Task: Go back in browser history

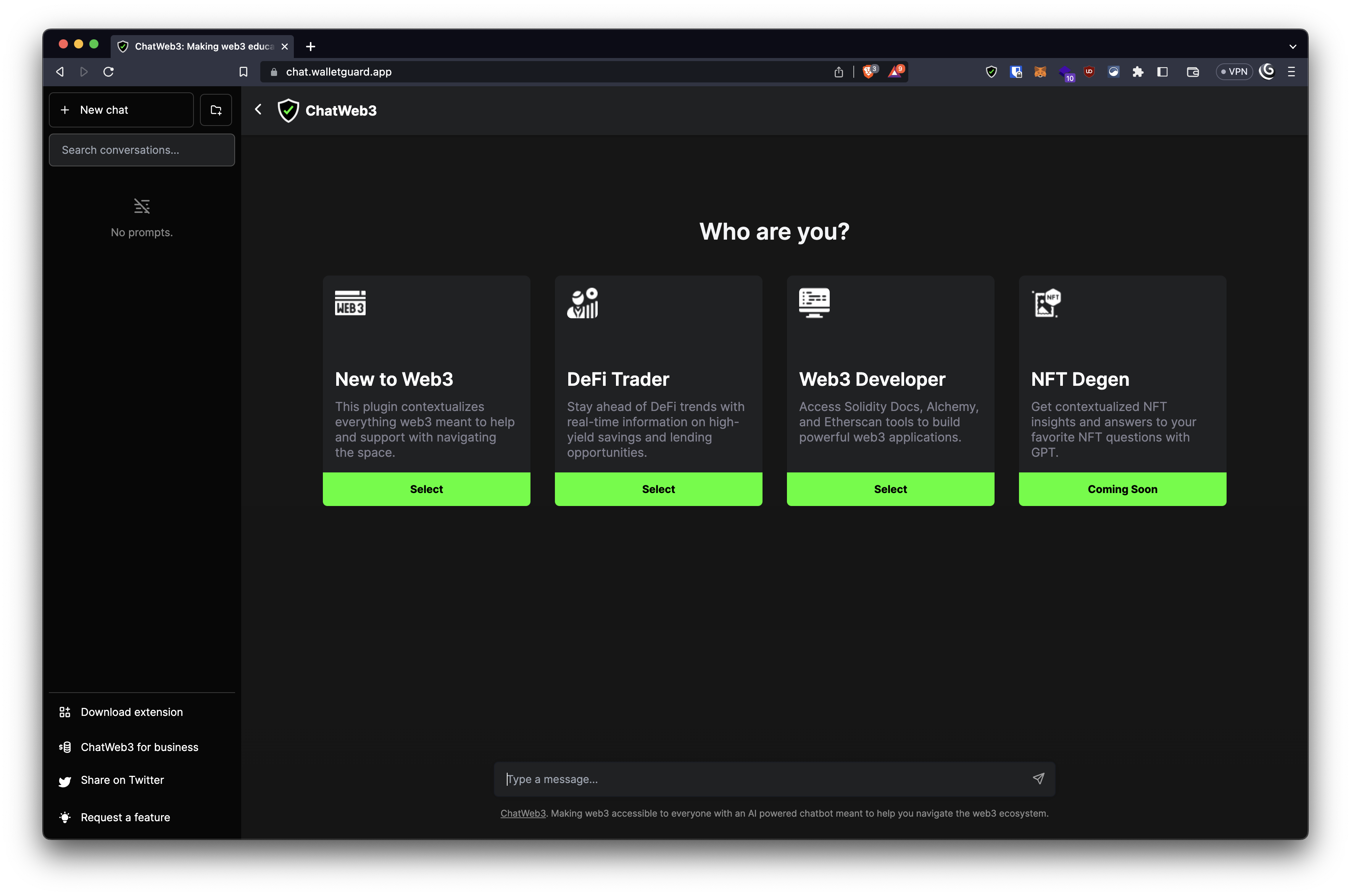Action: 60,71
